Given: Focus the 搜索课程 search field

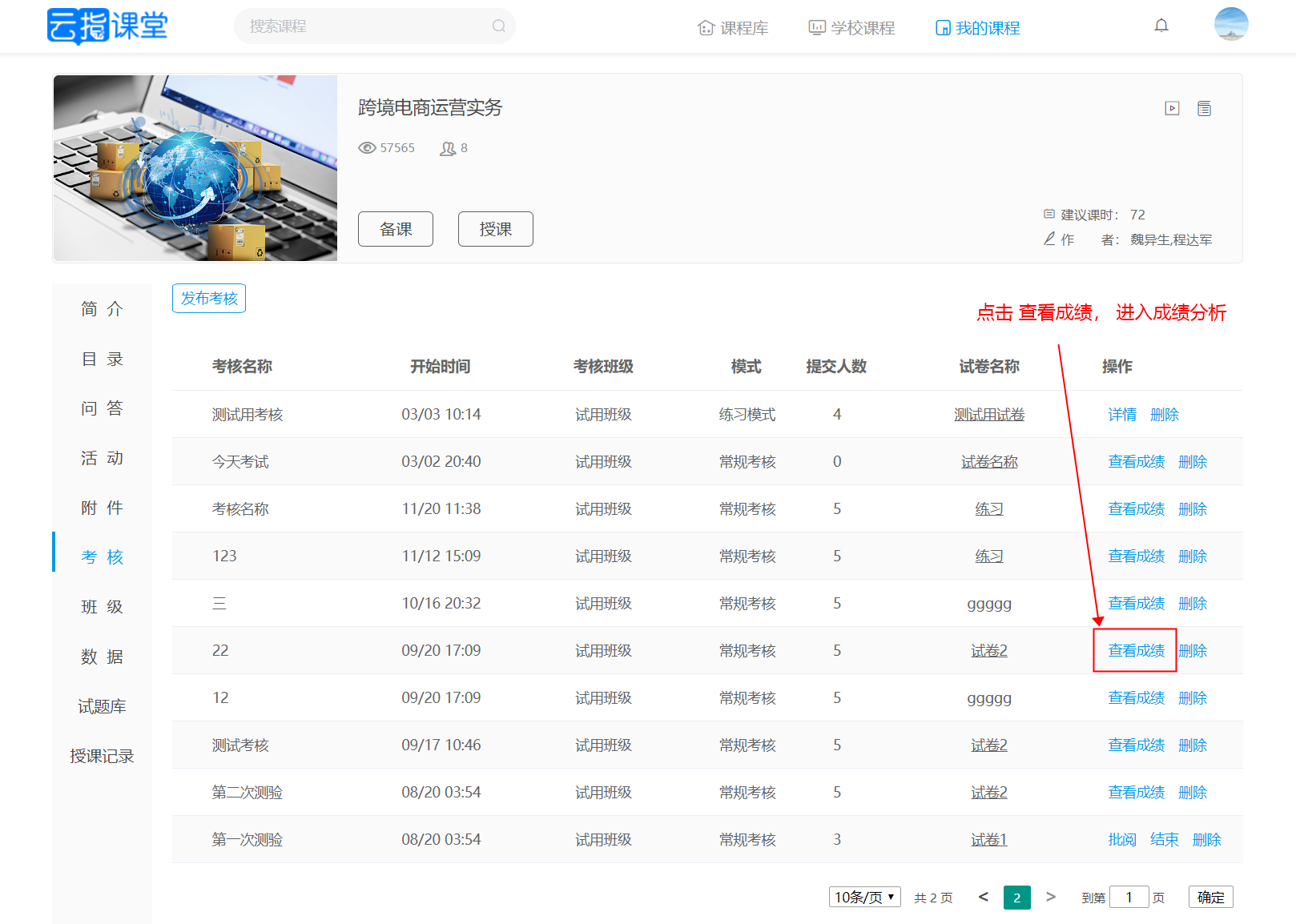Looking at the screenshot, I should (375, 26).
